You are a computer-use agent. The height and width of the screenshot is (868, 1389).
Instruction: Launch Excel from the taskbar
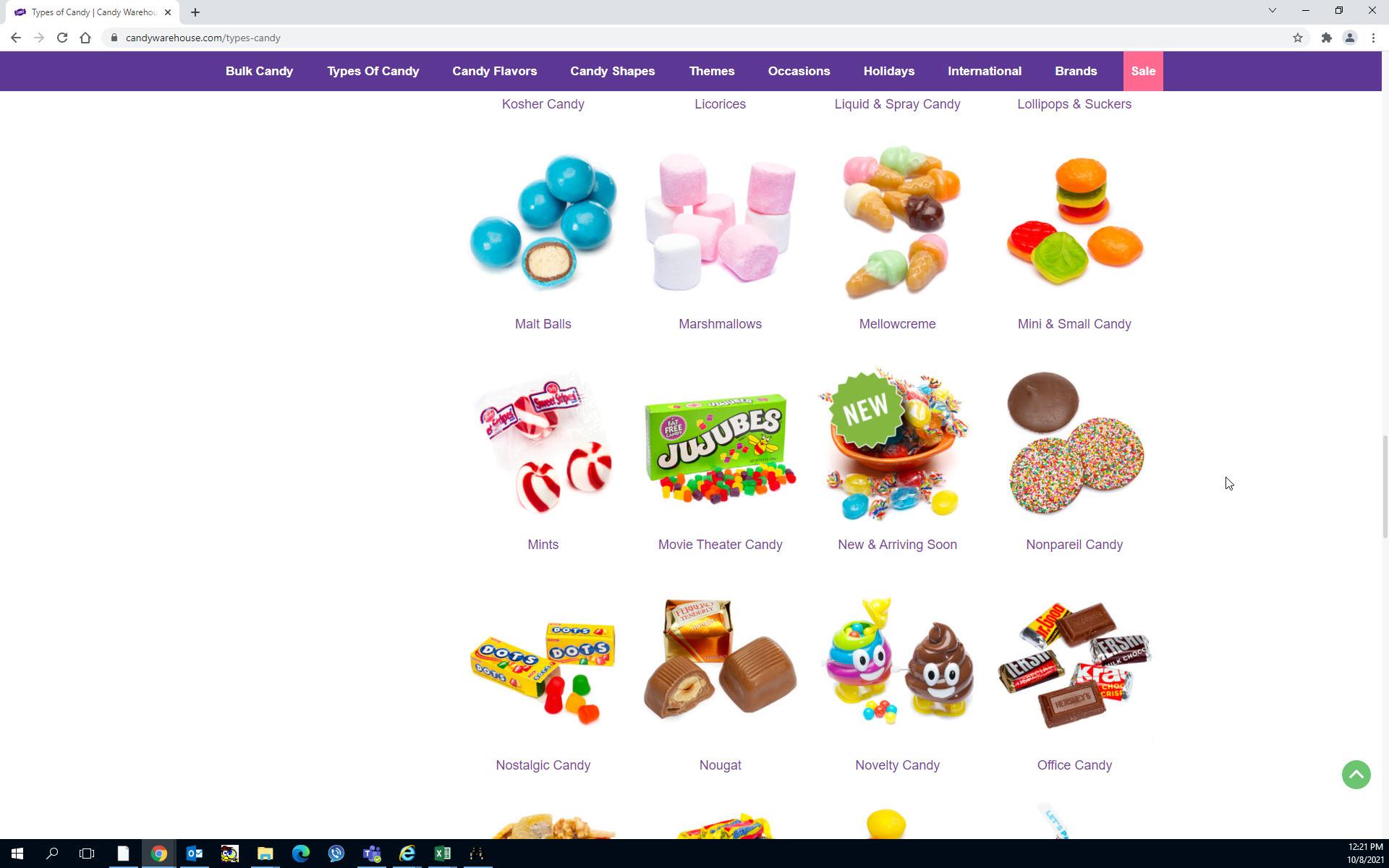pyautogui.click(x=442, y=854)
